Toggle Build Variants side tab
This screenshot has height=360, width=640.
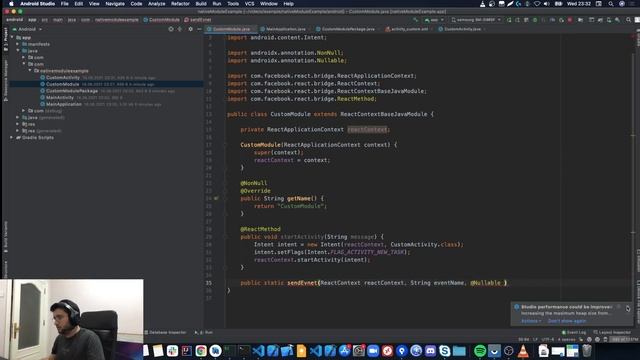(x=5, y=237)
